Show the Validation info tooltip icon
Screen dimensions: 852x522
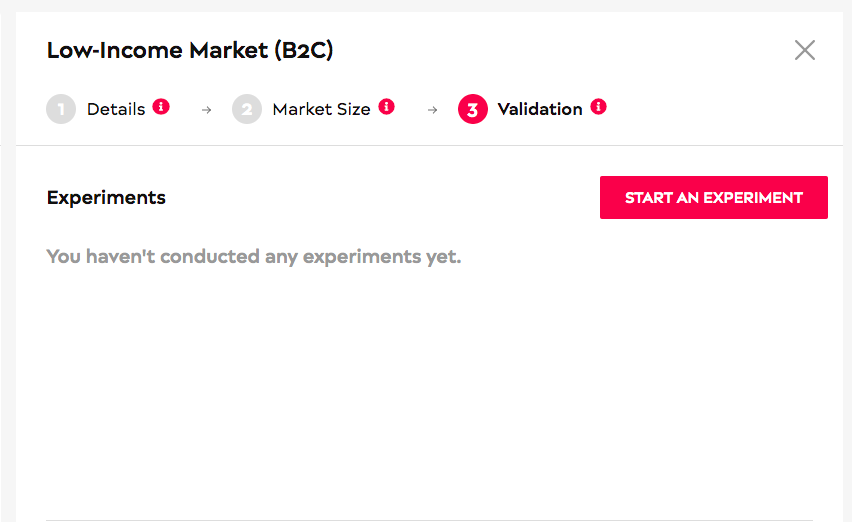(598, 106)
